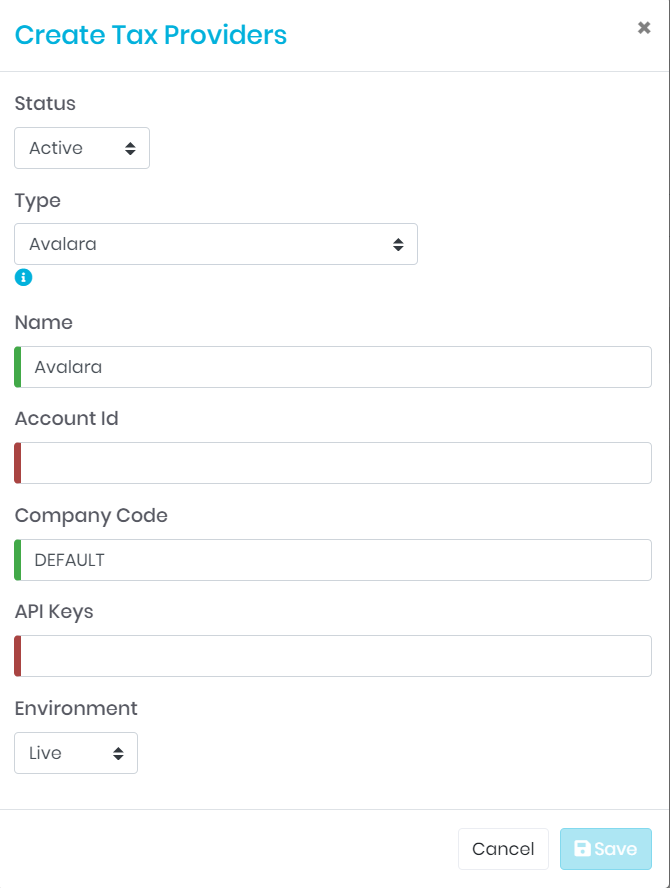This screenshot has height=888, width=670.
Task: Focus the Name field containing Avalara
Action: click(x=335, y=367)
